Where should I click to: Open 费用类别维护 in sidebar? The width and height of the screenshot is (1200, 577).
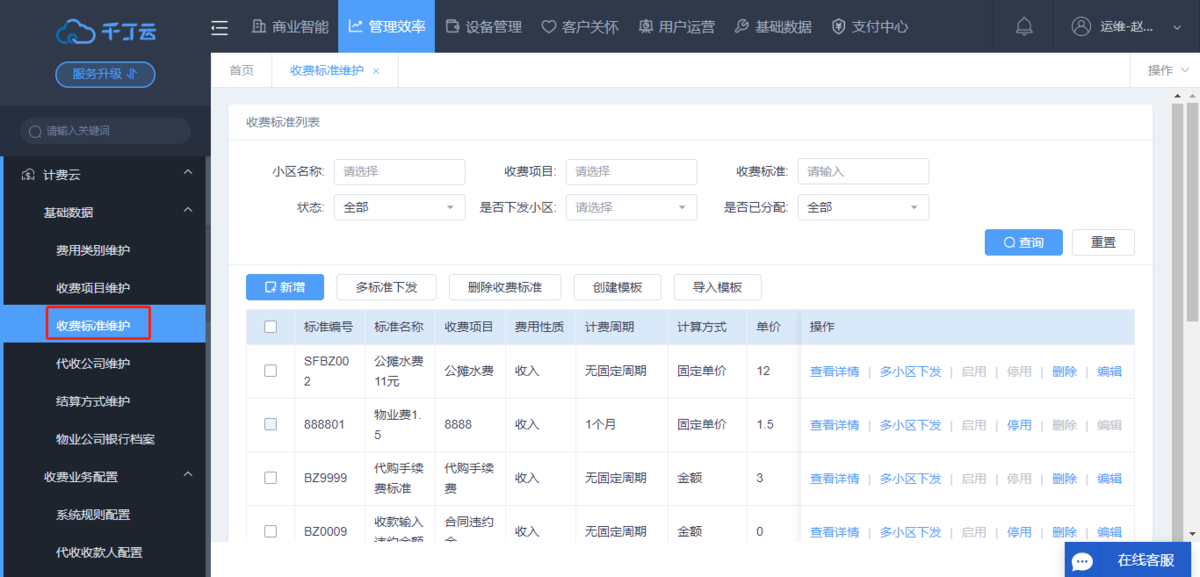(x=93, y=250)
